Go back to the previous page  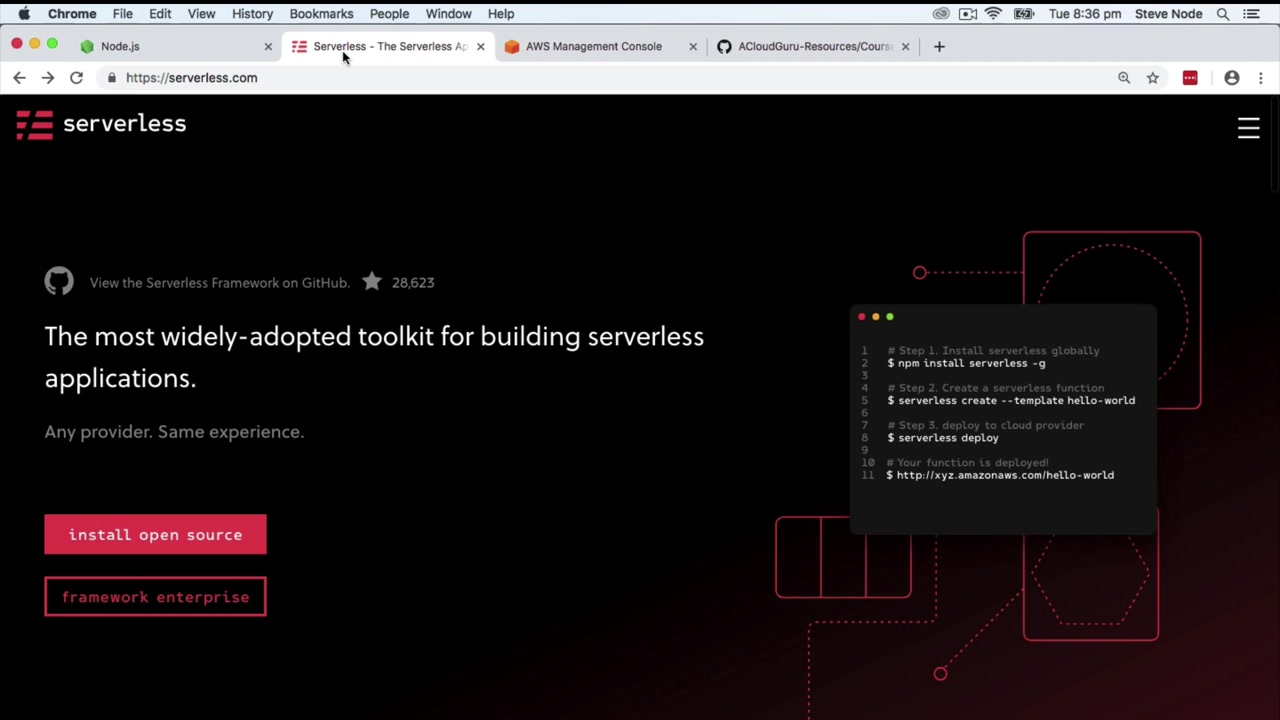click(x=19, y=78)
